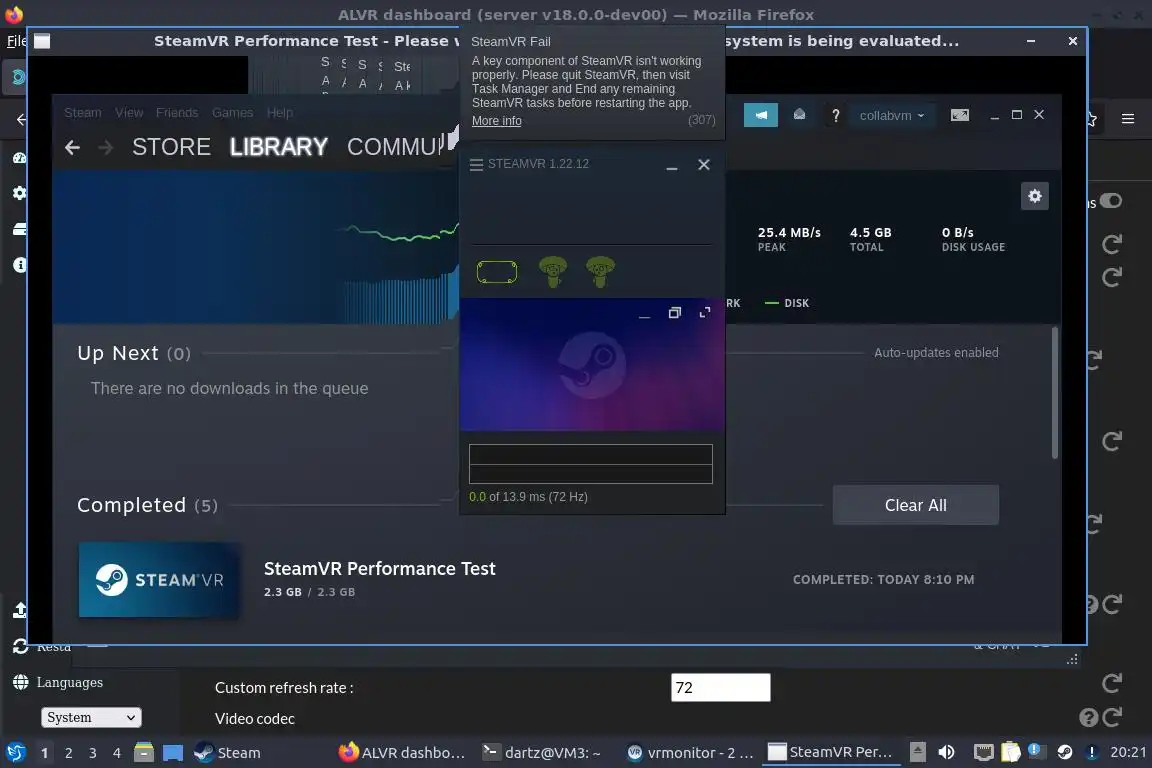
Task: Switch to the vrmonitor taskbar window
Action: click(x=690, y=753)
